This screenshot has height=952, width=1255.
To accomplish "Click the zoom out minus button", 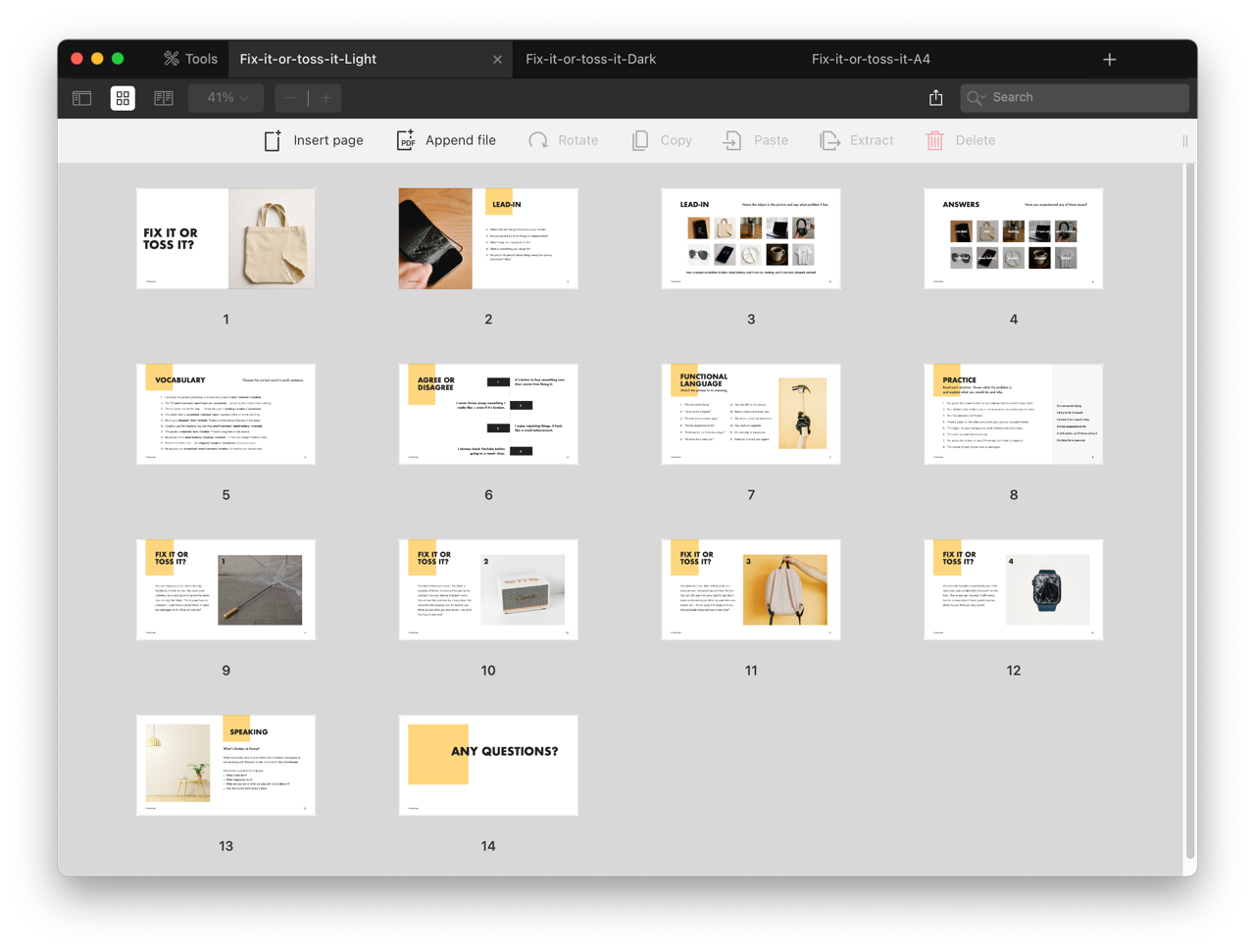I will [290, 98].
